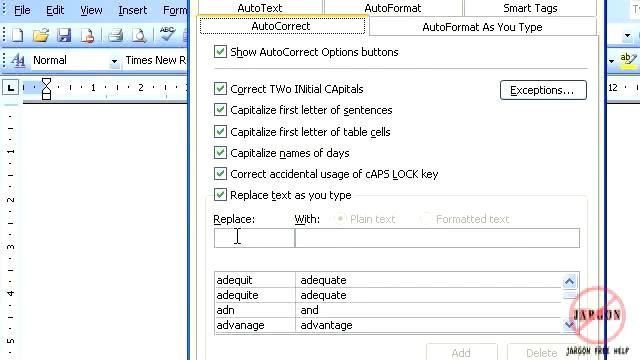Toggle Correct accidental usage of cAPS LOCK key
This screenshot has width=640, height=360.
(220, 173)
